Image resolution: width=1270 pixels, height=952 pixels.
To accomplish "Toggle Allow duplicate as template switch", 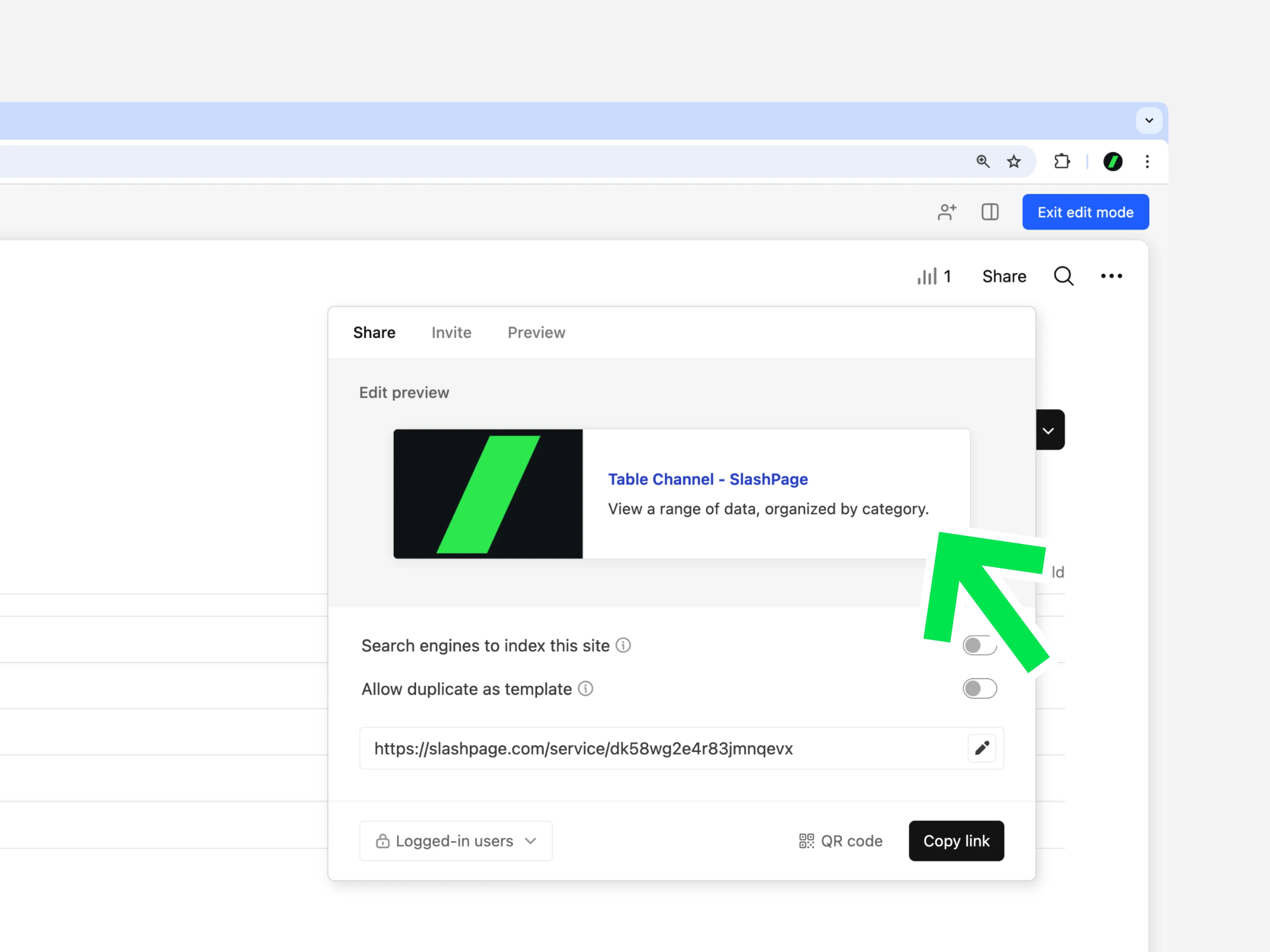I will (980, 688).
